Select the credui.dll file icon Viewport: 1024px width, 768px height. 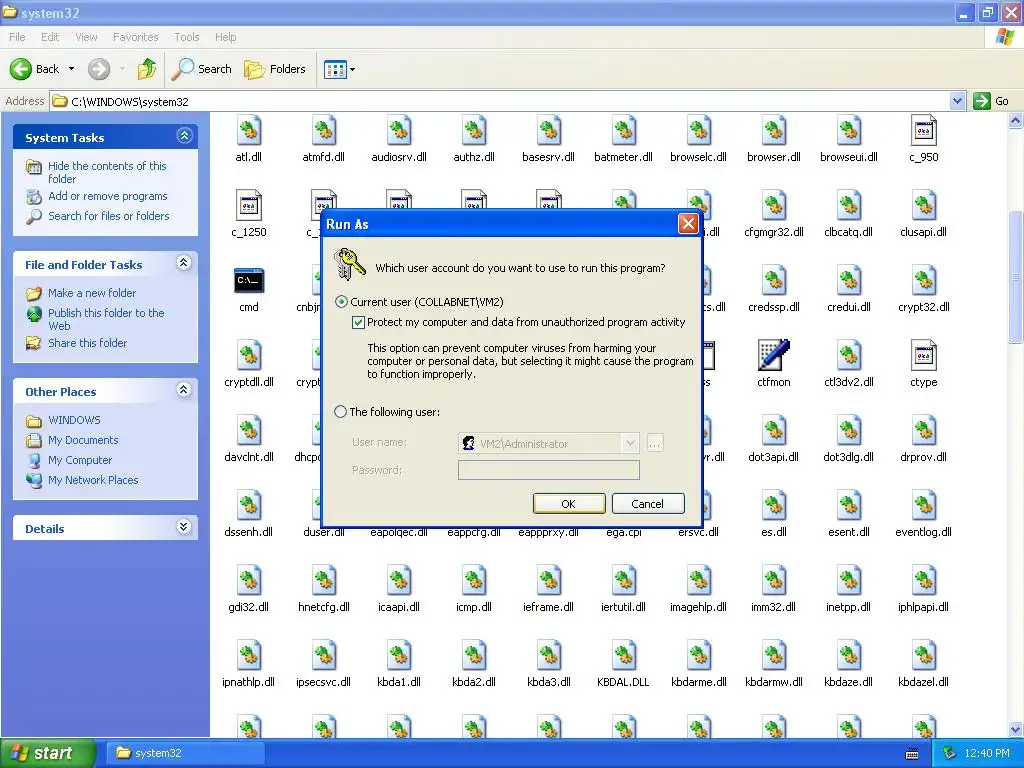tap(849, 281)
